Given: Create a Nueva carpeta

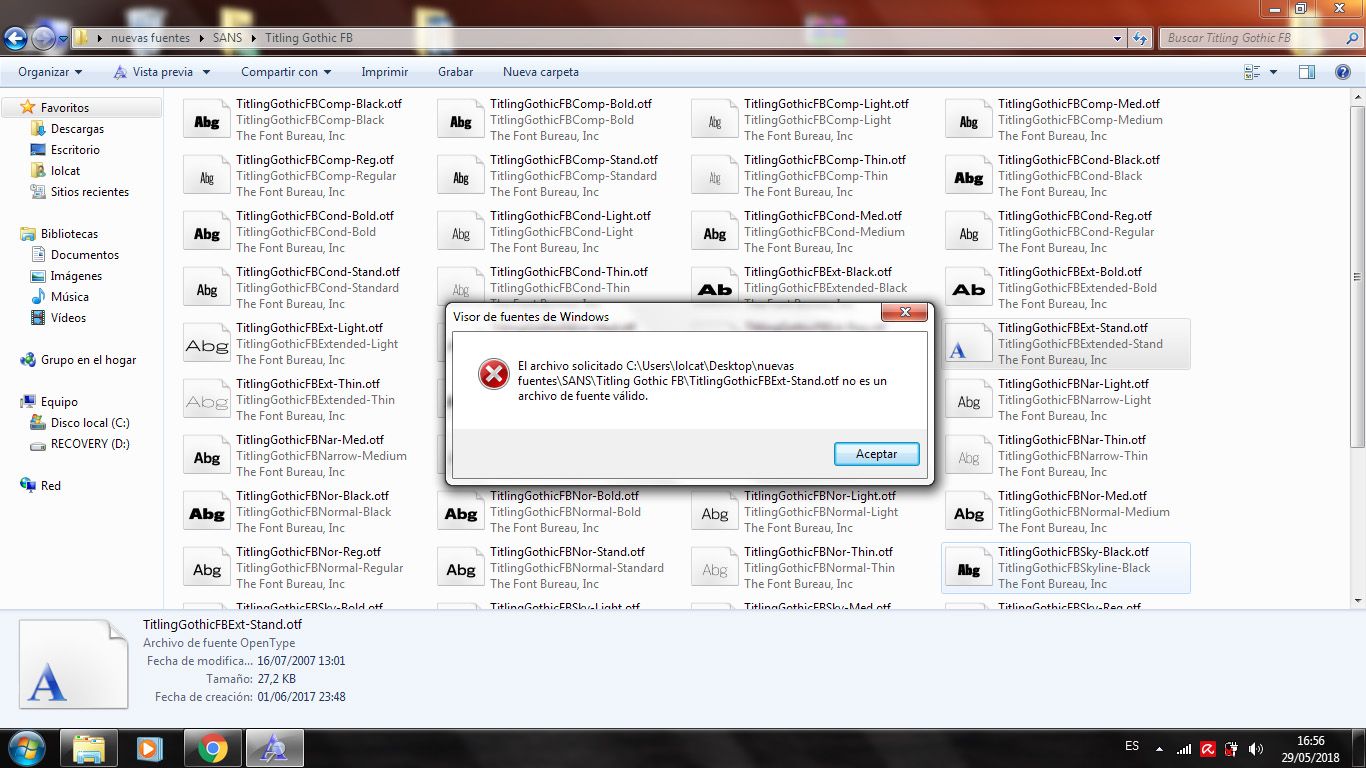Looking at the screenshot, I should [541, 72].
